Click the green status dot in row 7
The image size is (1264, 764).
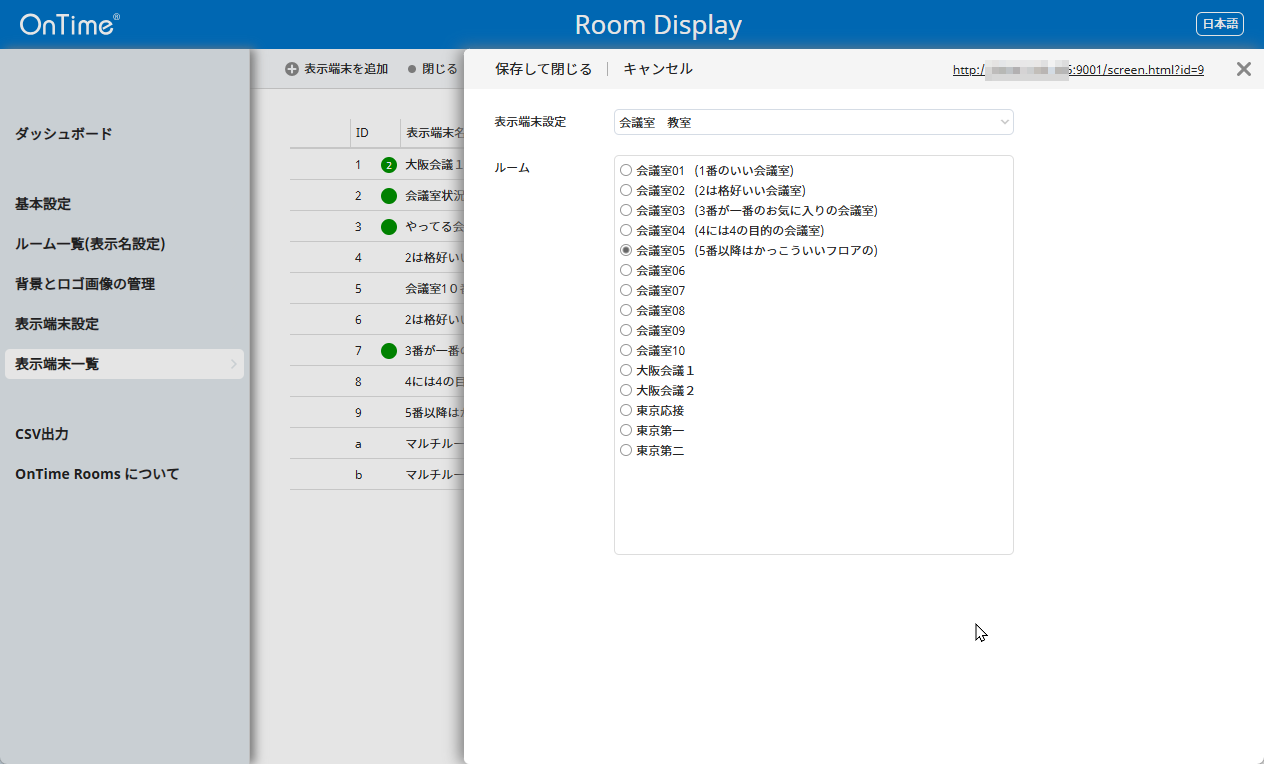click(x=389, y=351)
